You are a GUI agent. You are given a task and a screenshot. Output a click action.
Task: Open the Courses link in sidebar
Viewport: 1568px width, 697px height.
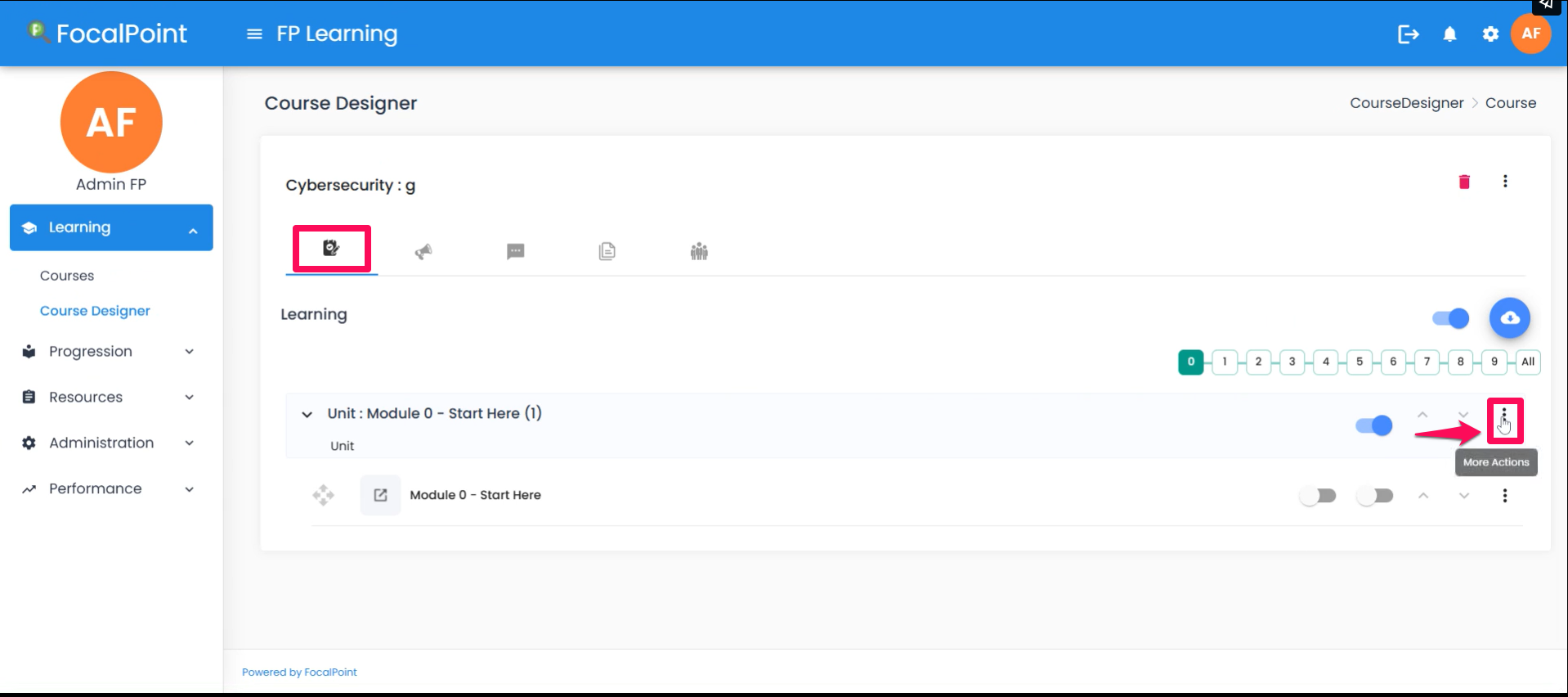pyautogui.click(x=67, y=276)
